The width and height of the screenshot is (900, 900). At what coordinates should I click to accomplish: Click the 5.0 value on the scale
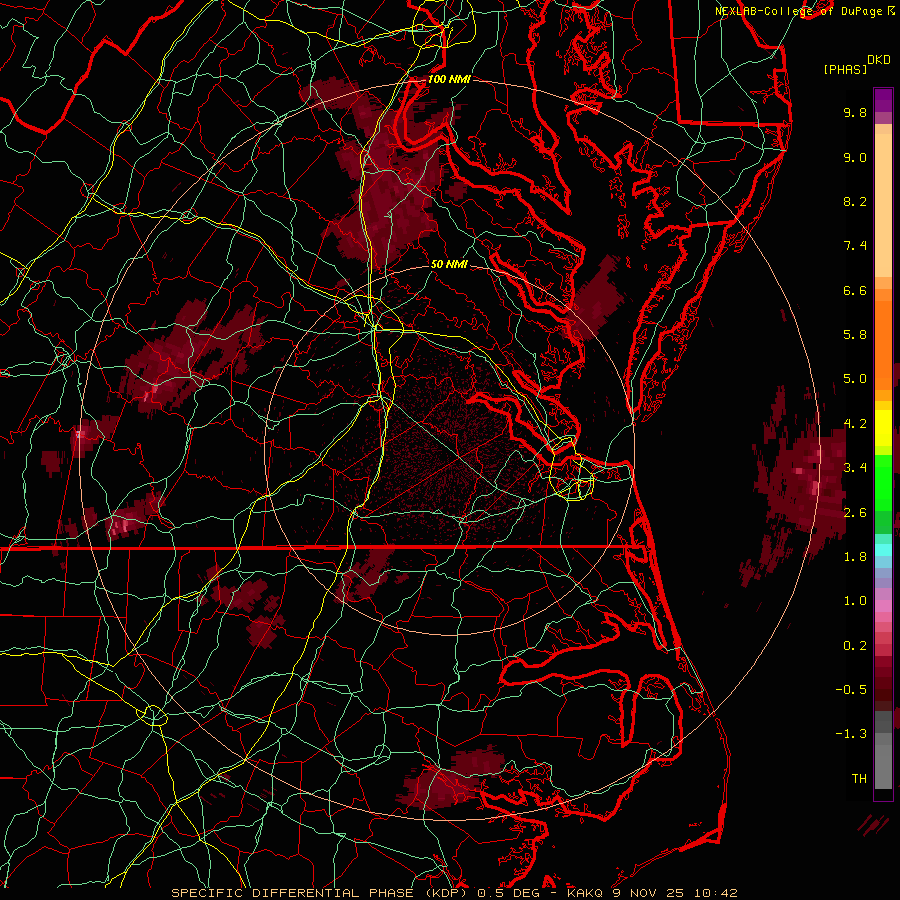pos(855,379)
